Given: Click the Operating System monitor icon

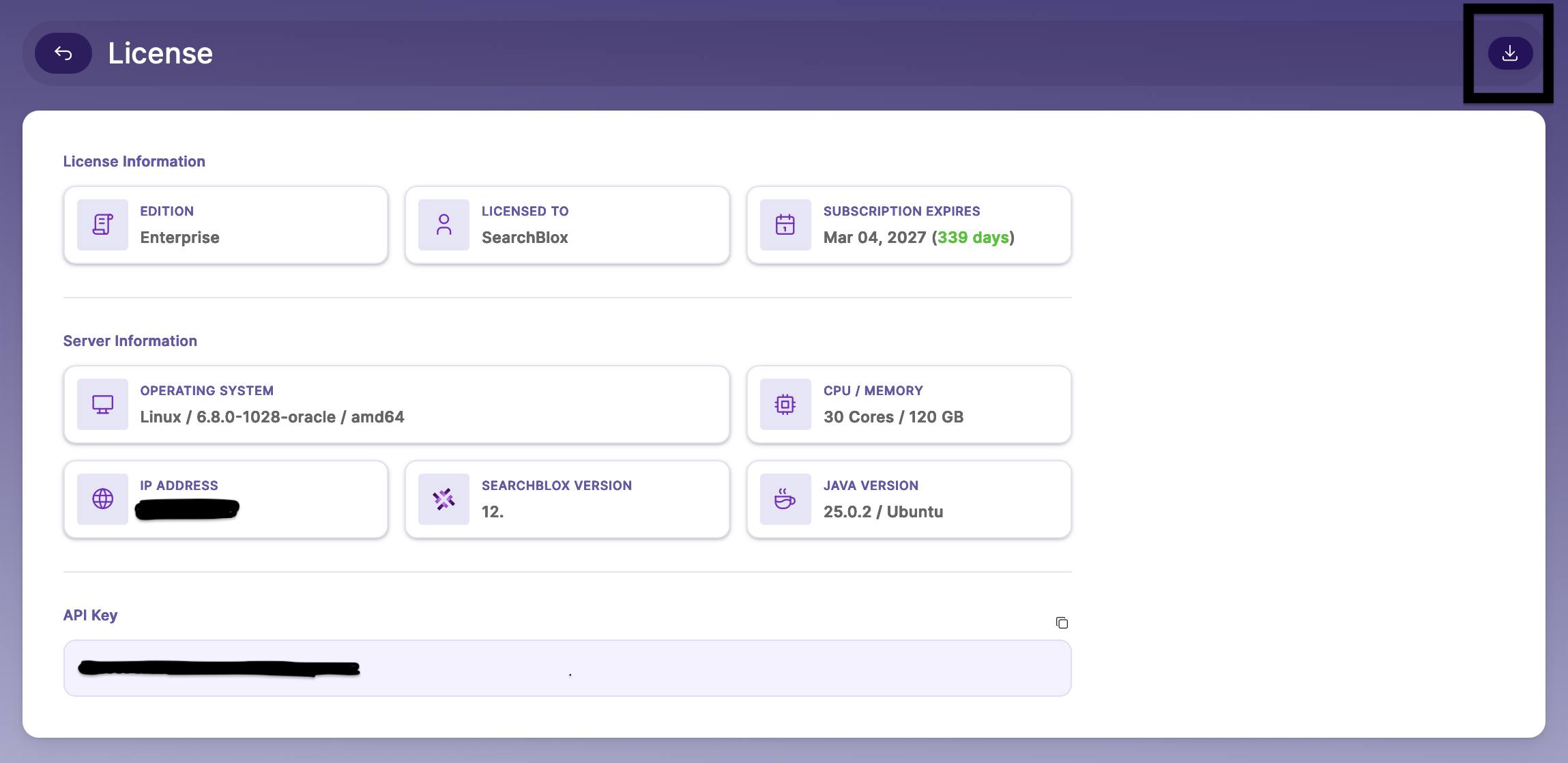Looking at the screenshot, I should [x=102, y=404].
